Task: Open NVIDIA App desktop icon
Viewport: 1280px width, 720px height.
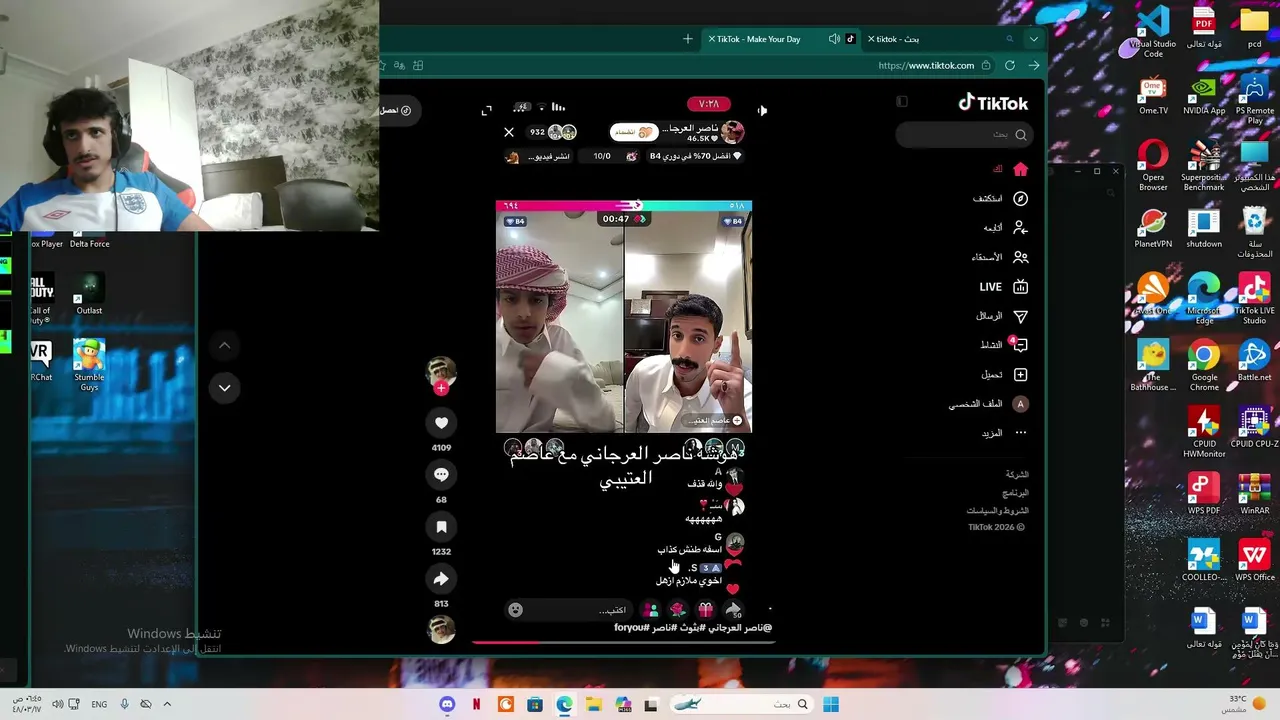Action: (1204, 95)
